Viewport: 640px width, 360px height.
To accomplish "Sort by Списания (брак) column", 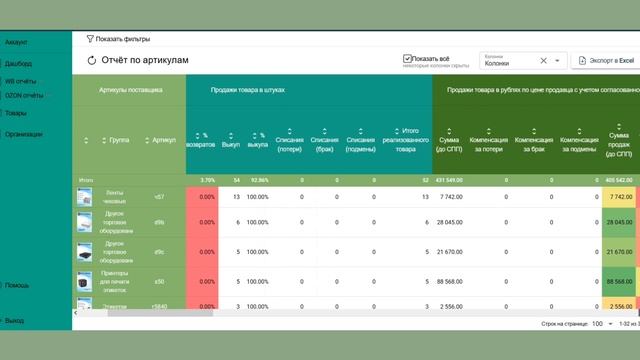I will 324,131.
